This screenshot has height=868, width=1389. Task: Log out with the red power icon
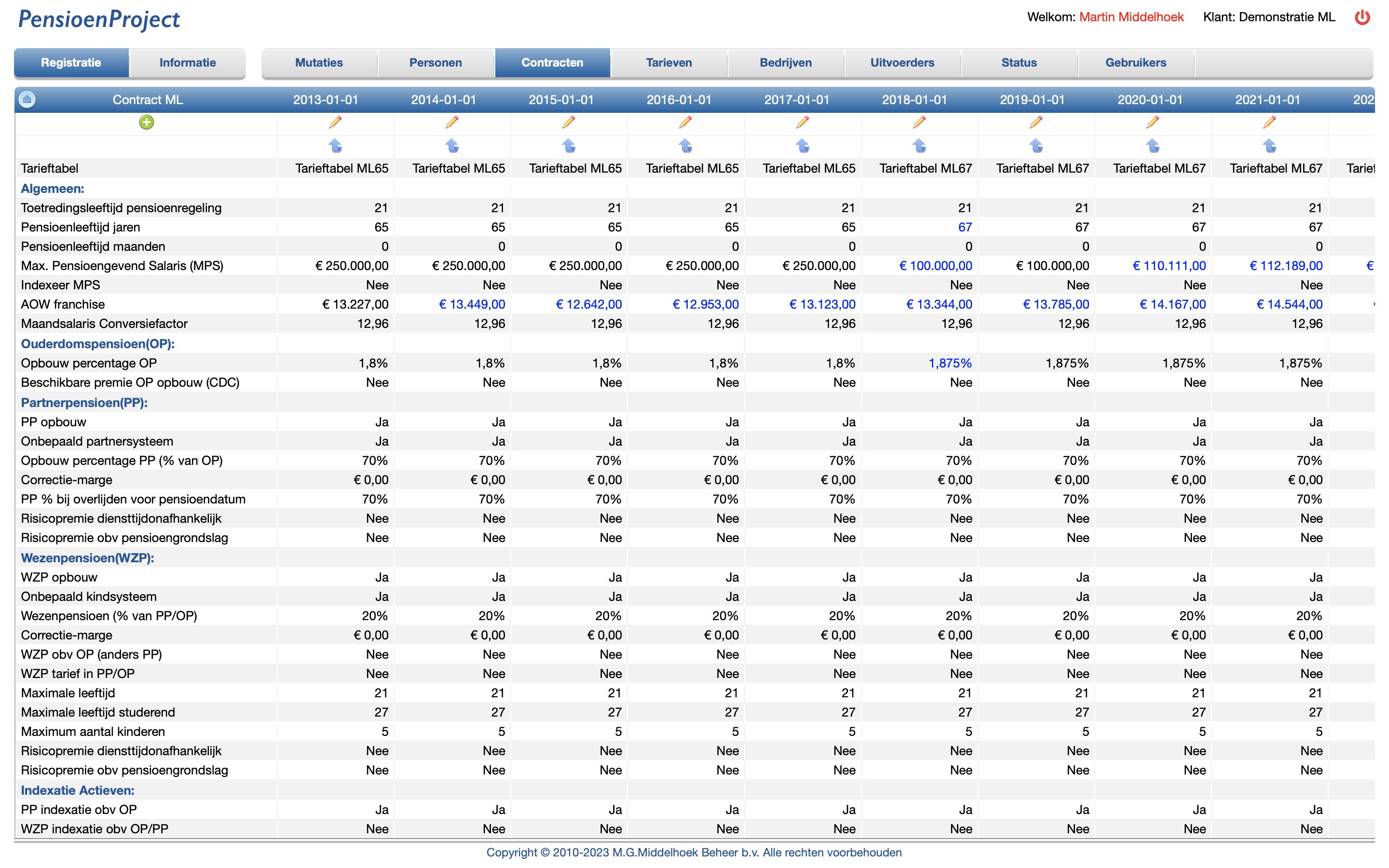[1362, 17]
